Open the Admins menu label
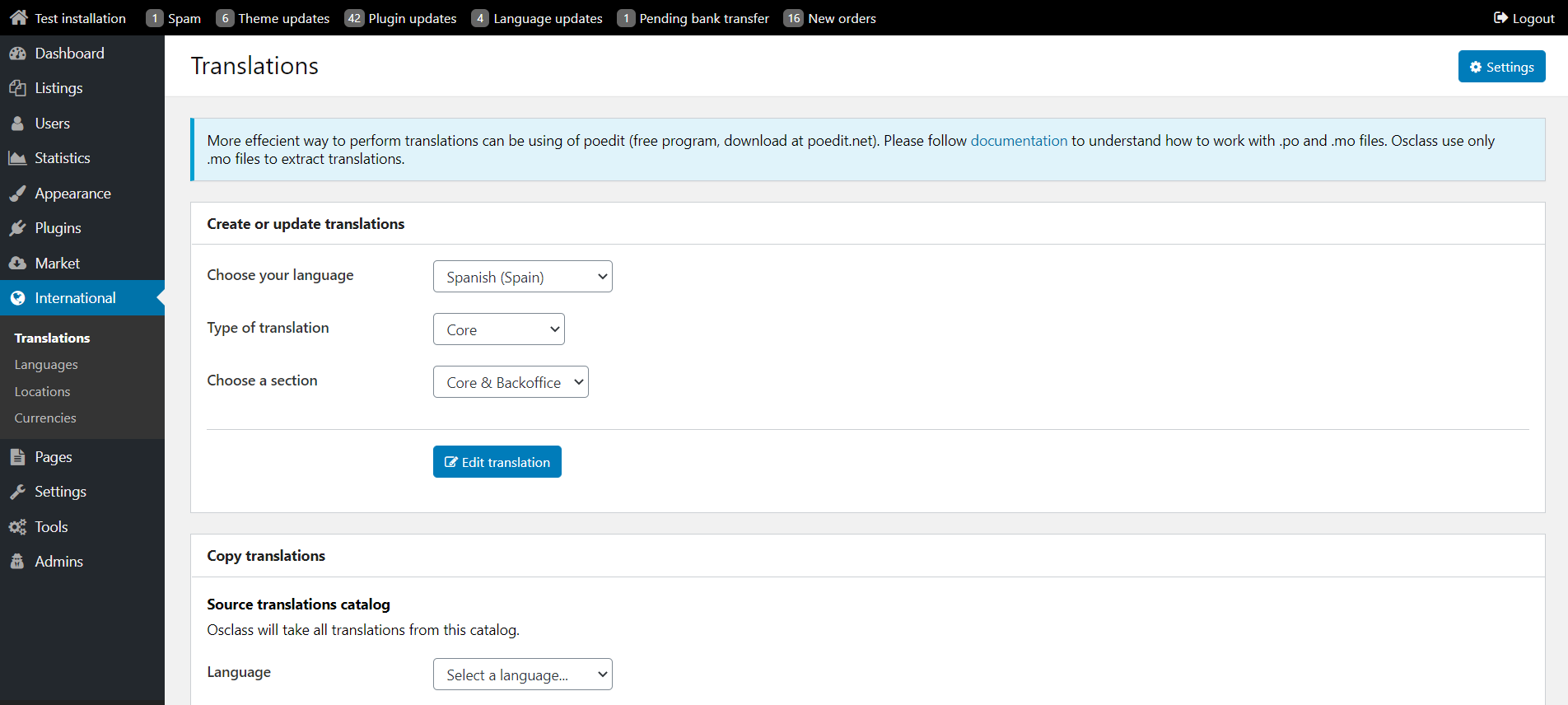The width and height of the screenshot is (1568, 705). pos(58,562)
